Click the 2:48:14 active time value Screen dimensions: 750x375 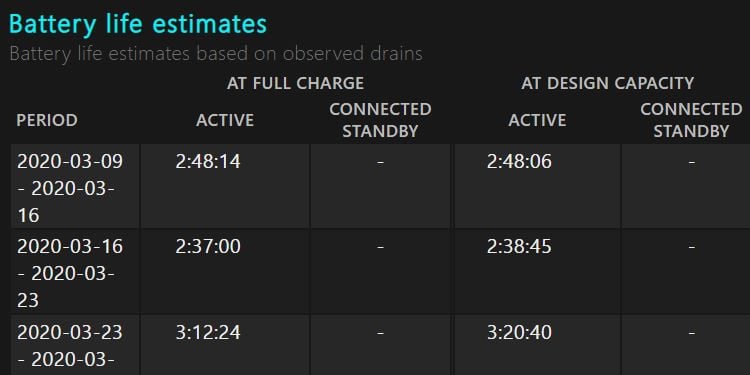208,162
